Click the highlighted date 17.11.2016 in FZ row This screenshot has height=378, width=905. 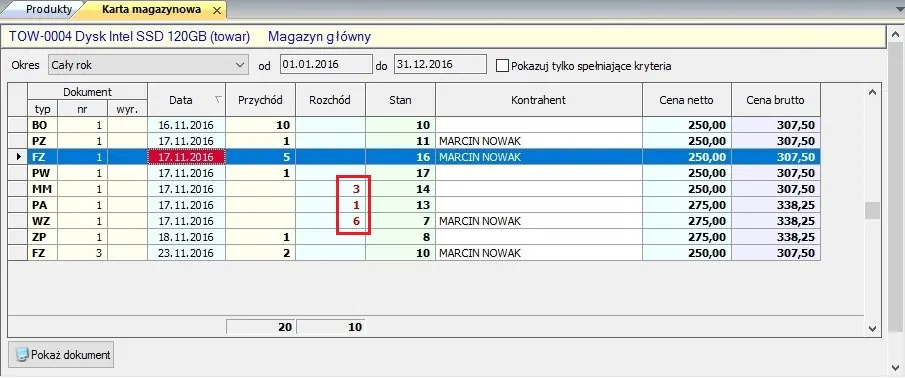click(x=186, y=157)
